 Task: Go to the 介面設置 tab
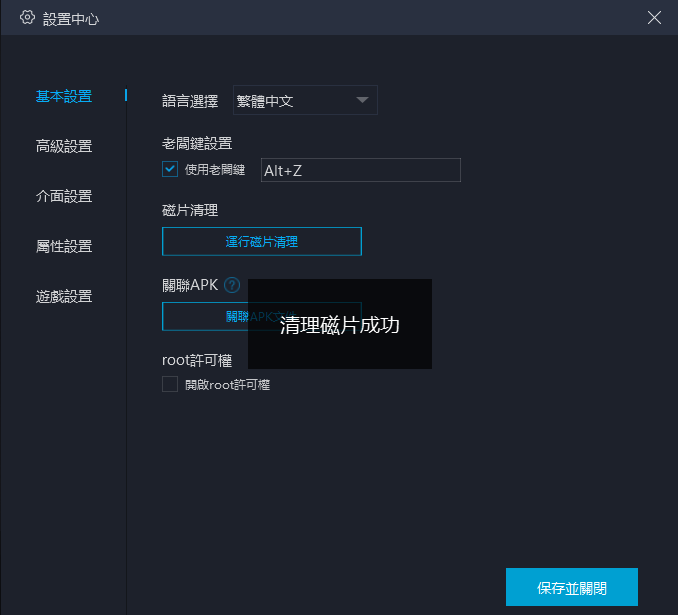(x=64, y=196)
